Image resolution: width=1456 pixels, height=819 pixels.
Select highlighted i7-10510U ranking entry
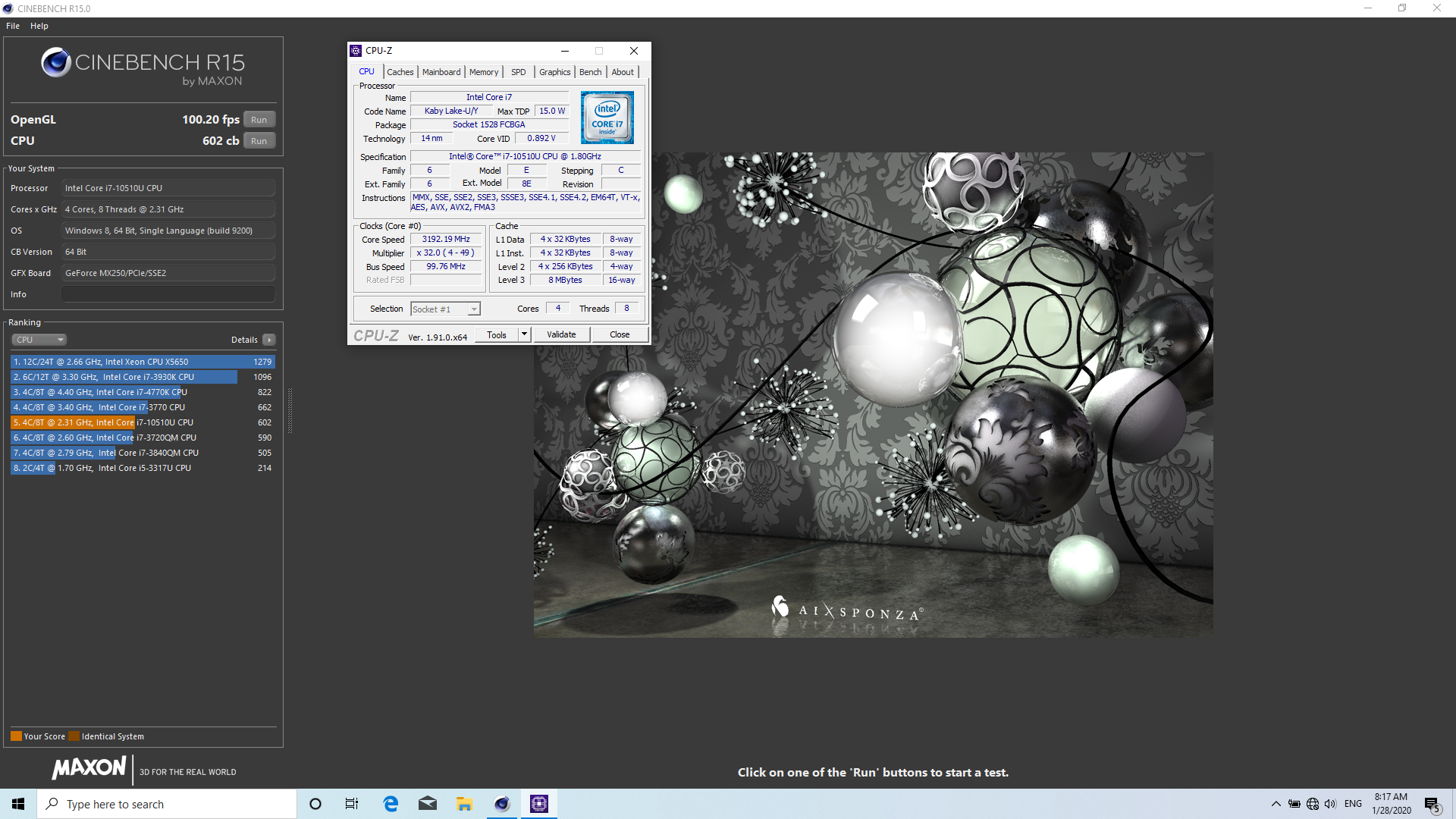[143, 422]
